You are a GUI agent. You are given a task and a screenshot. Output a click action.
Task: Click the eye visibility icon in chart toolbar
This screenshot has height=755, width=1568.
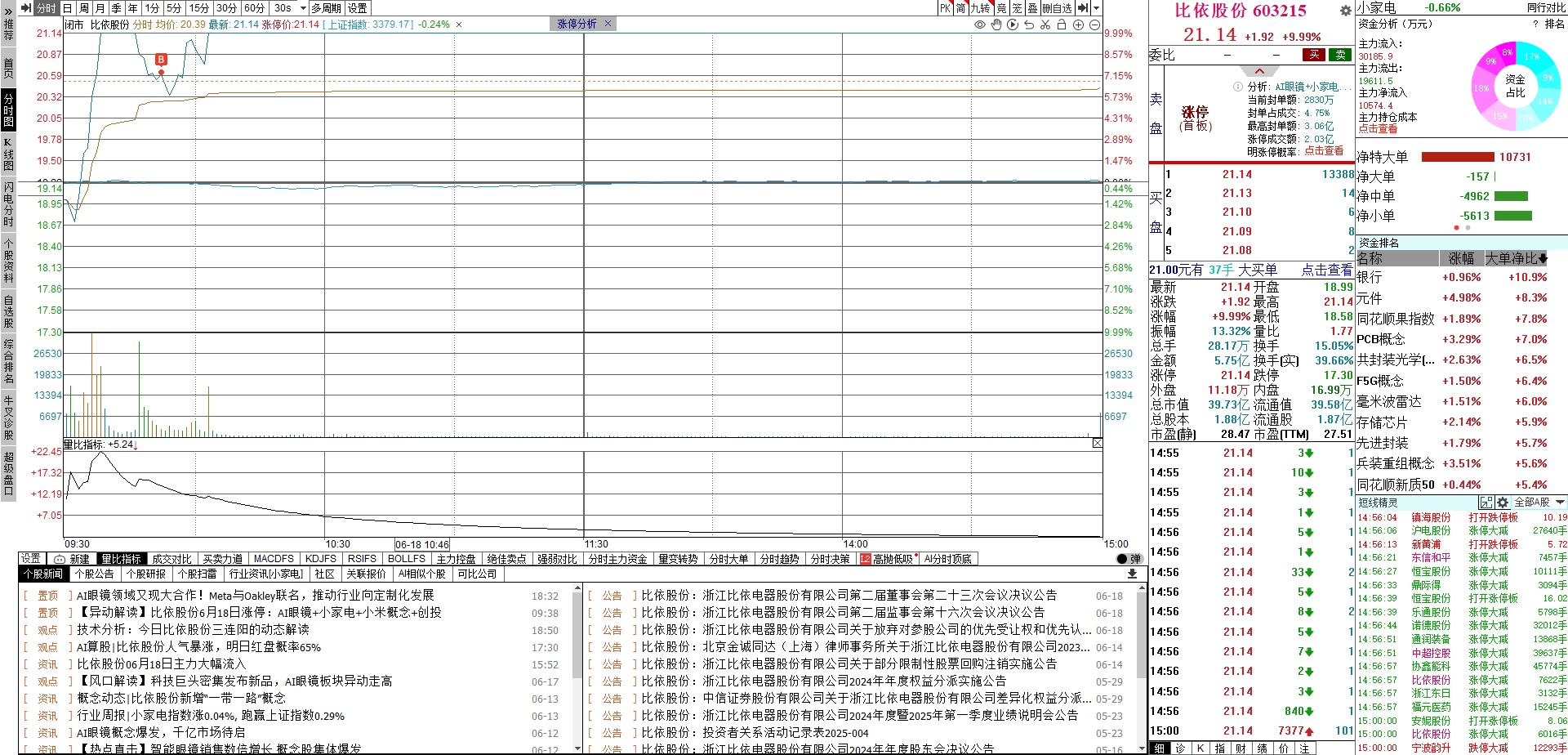pos(980,25)
